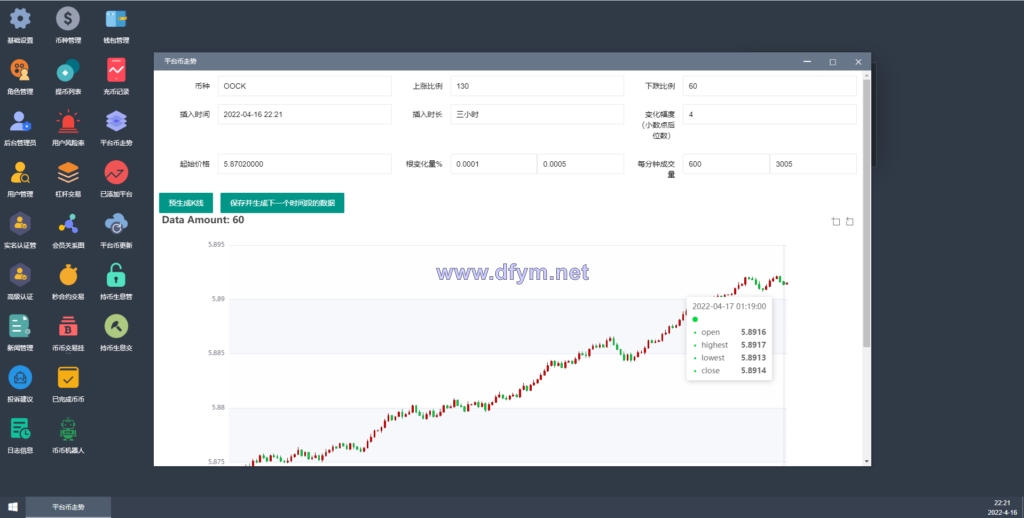Open the 平台币走势 desktop icon
This screenshot has width=1024, height=518.
tap(116, 121)
